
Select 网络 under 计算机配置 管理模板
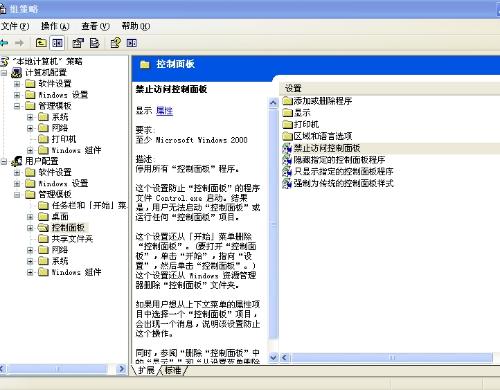click(x=60, y=128)
